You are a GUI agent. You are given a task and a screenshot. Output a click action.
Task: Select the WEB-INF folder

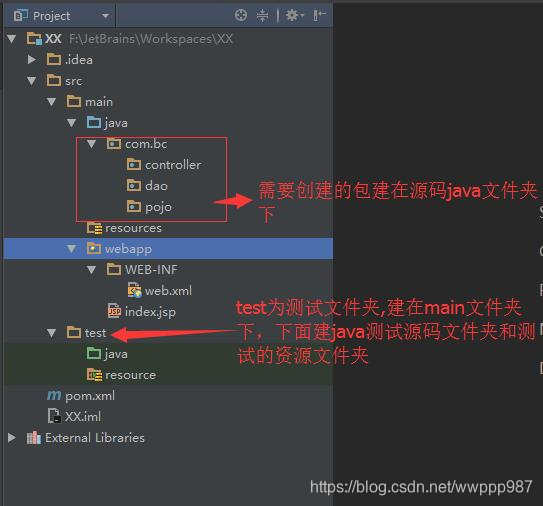[x=142, y=269]
